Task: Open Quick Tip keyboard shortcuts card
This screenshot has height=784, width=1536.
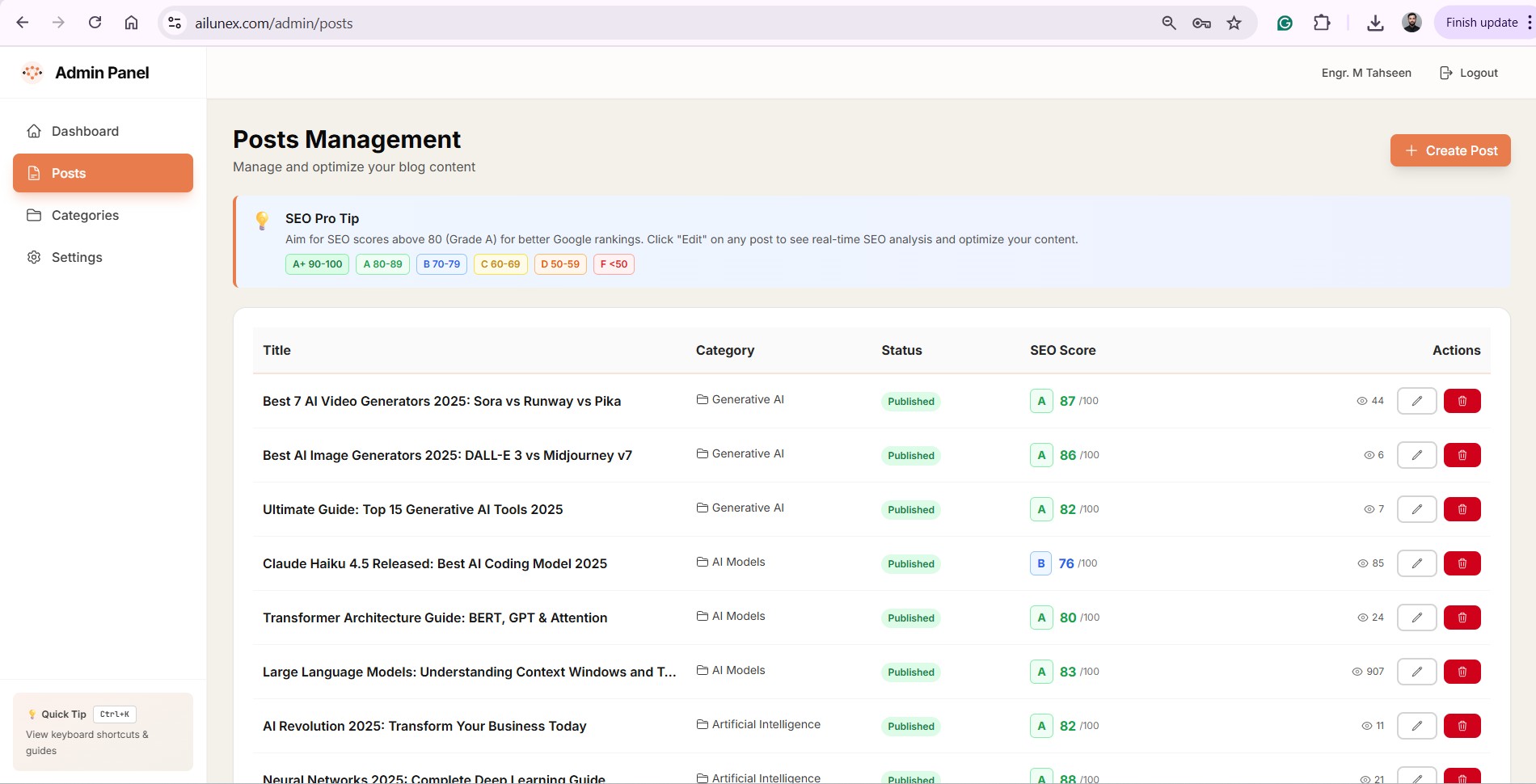Action: [x=103, y=731]
